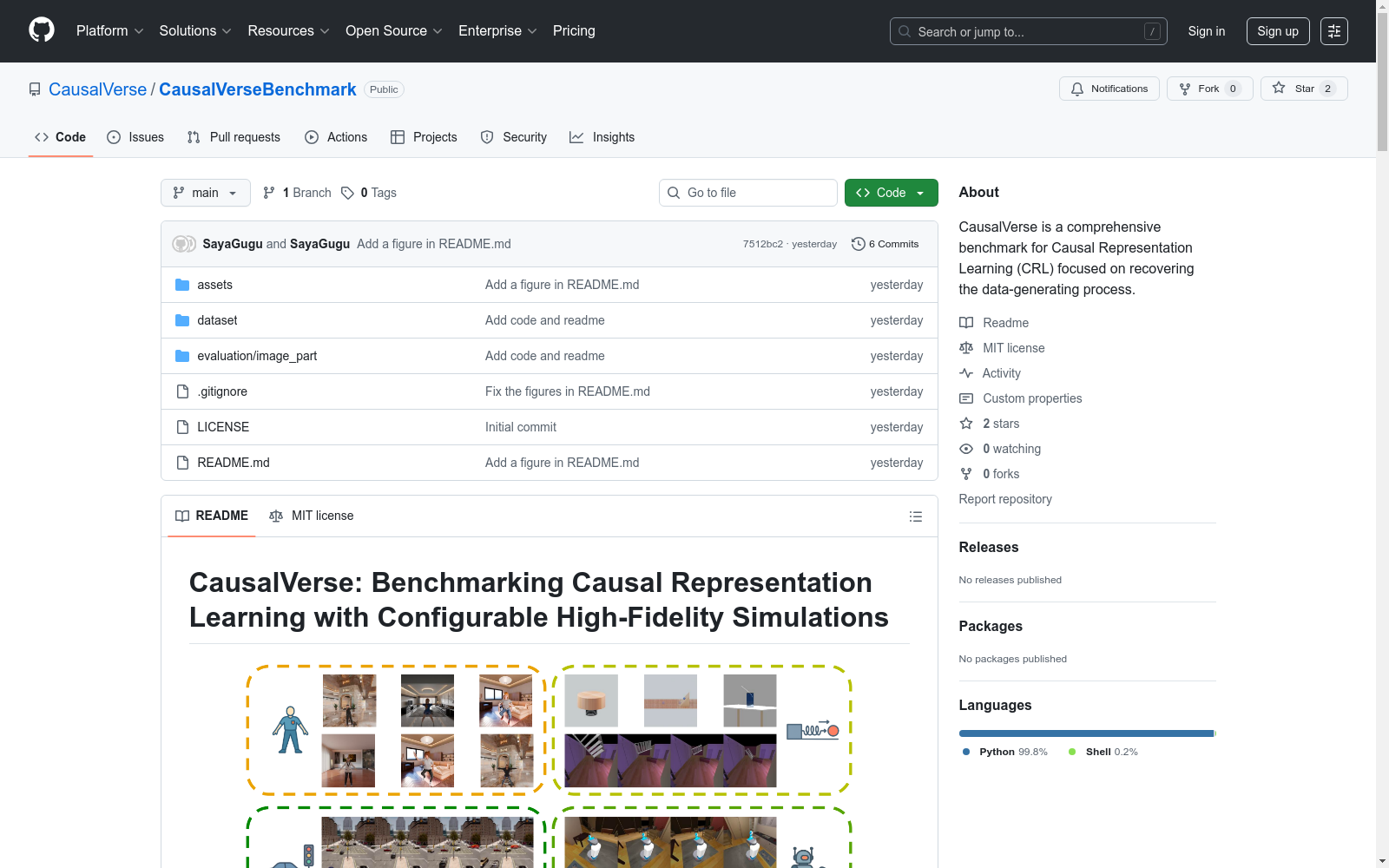Click the eye icon beside 0 watching

pyautogui.click(x=966, y=449)
